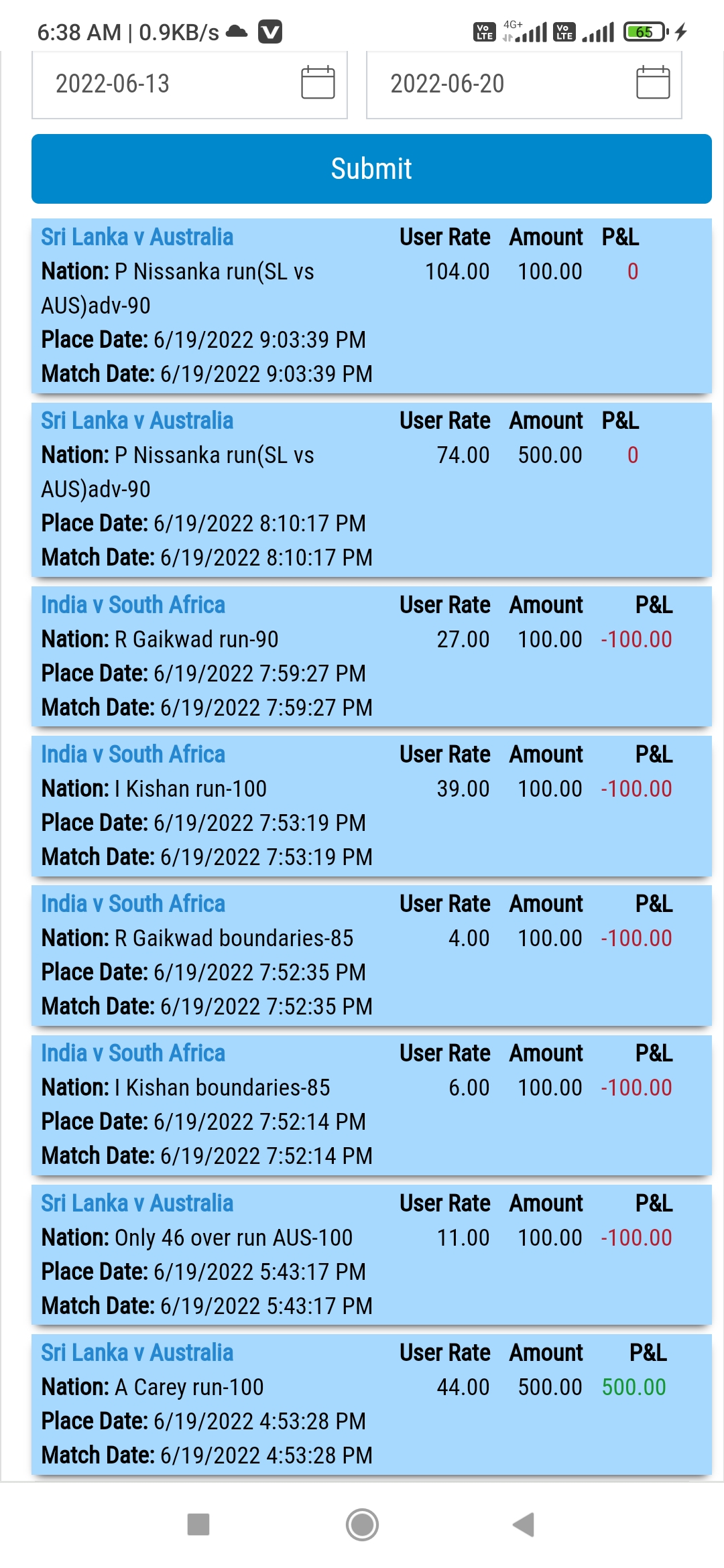Tap the Android recent apps square
This screenshot has height=1568, width=724.
pyautogui.click(x=198, y=1524)
